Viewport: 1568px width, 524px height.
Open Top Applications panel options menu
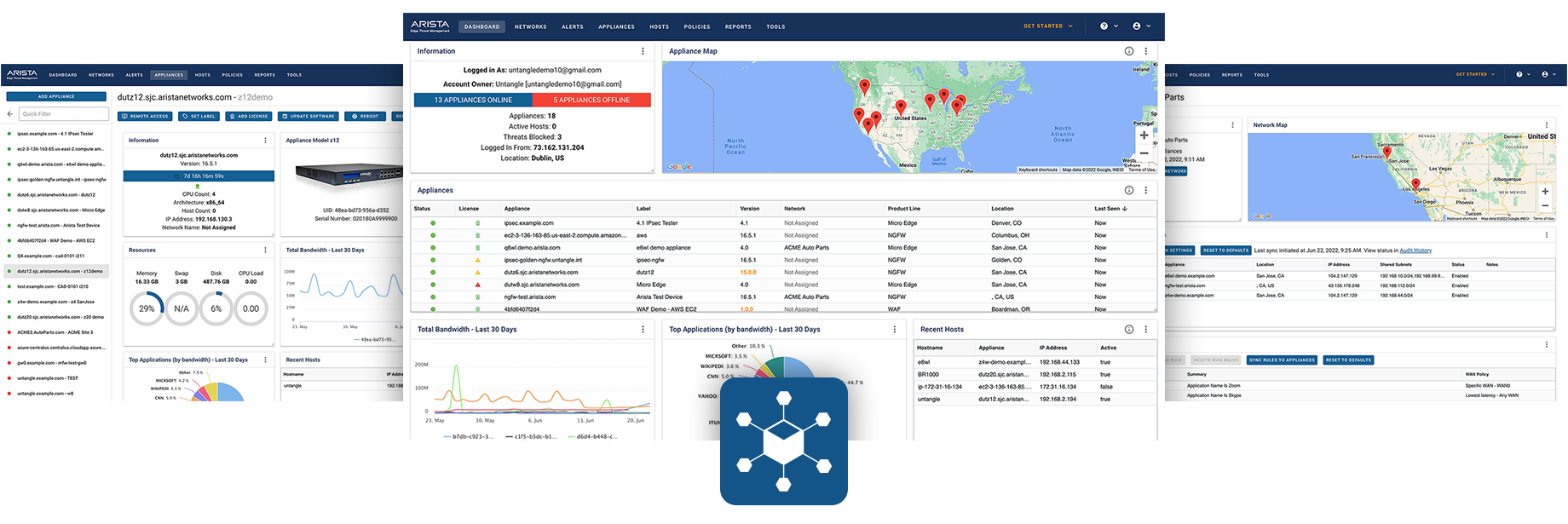click(894, 329)
